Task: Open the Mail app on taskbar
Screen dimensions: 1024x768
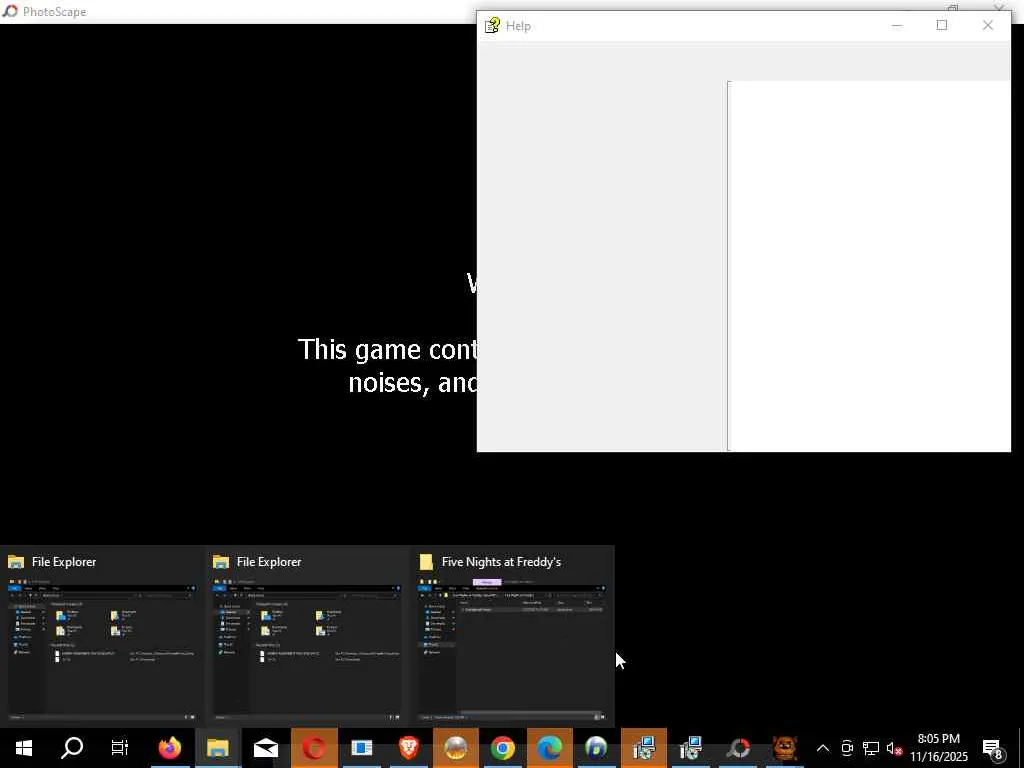Action: click(266, 748)
